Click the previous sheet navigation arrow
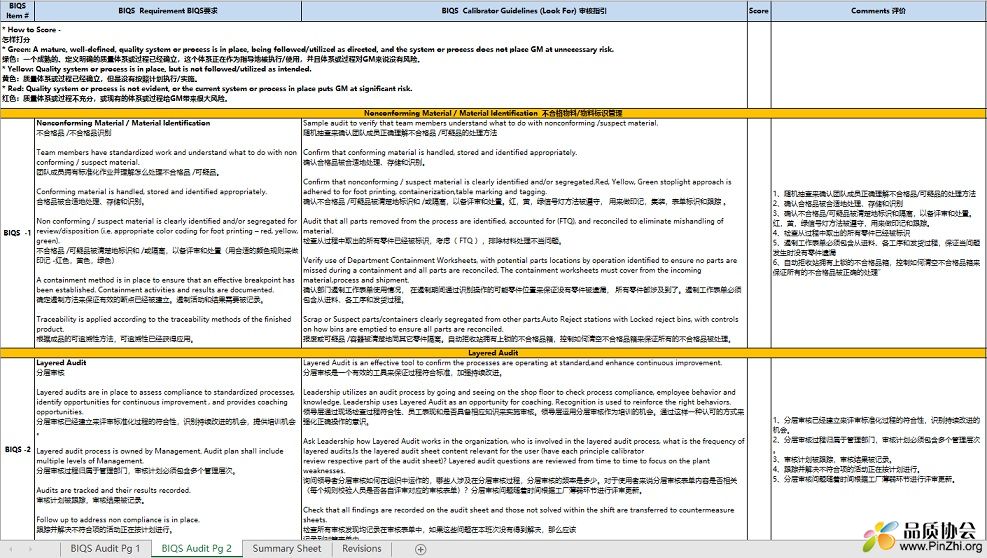Viewport: 987px width, 558px height. 11,549
